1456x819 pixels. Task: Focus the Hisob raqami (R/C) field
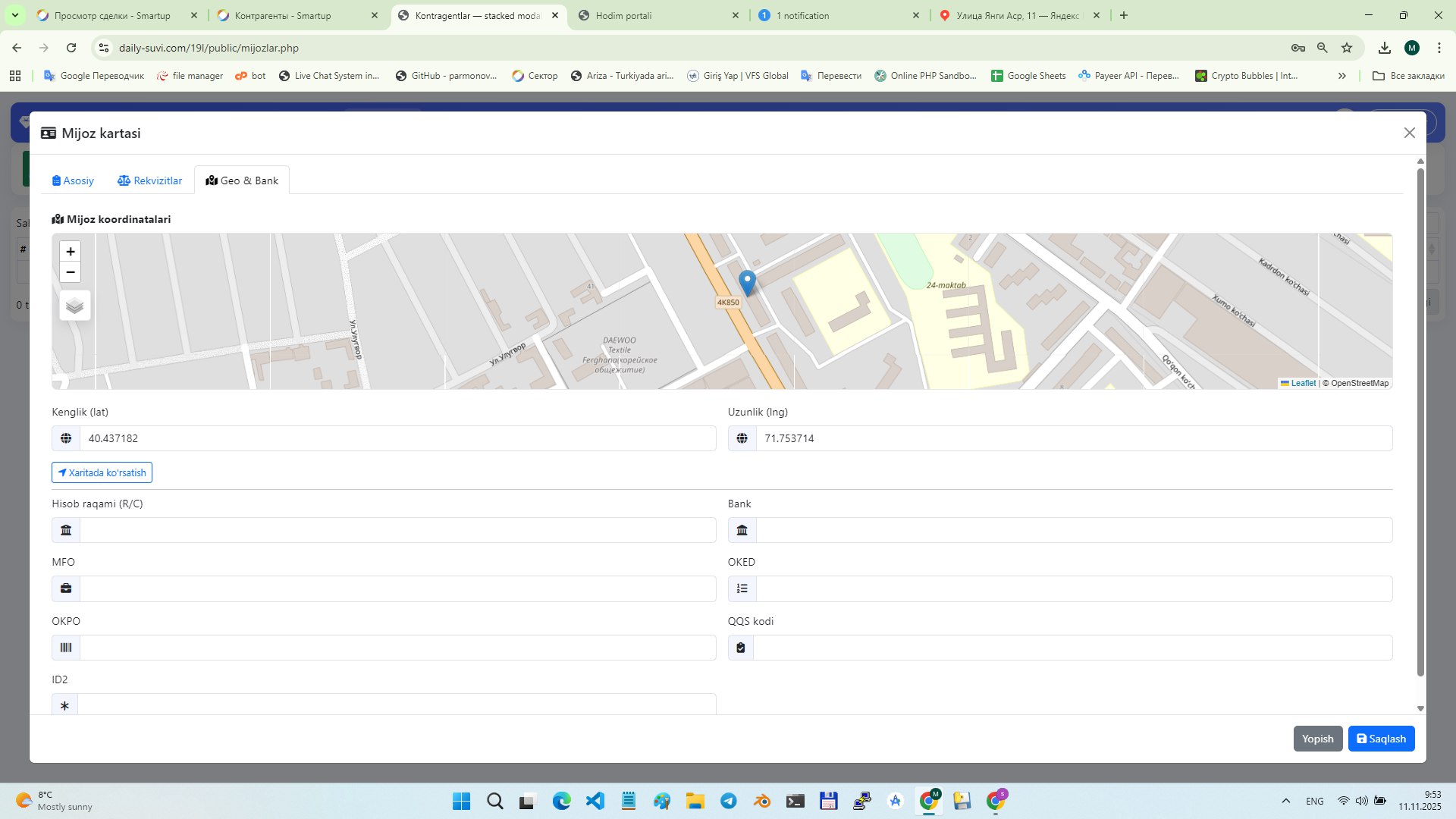pos(397,530)
